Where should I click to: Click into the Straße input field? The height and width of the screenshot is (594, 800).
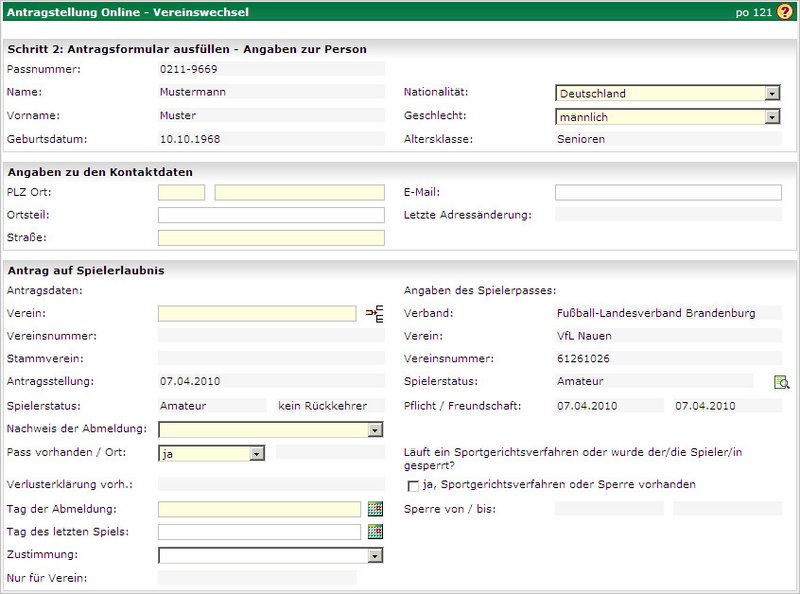[271, 238]
